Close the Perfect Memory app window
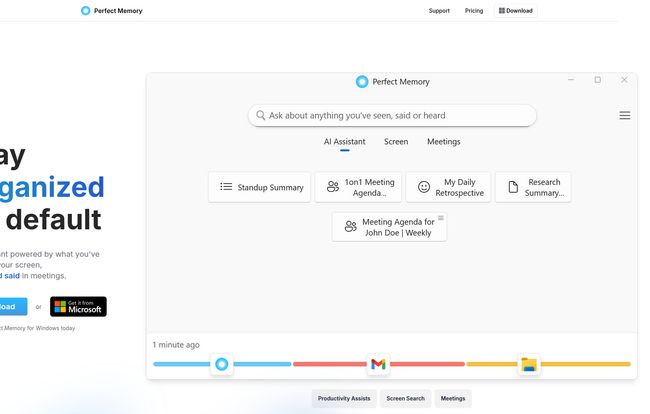This screenshot has width=650, height=414. [x=624, y=80]
